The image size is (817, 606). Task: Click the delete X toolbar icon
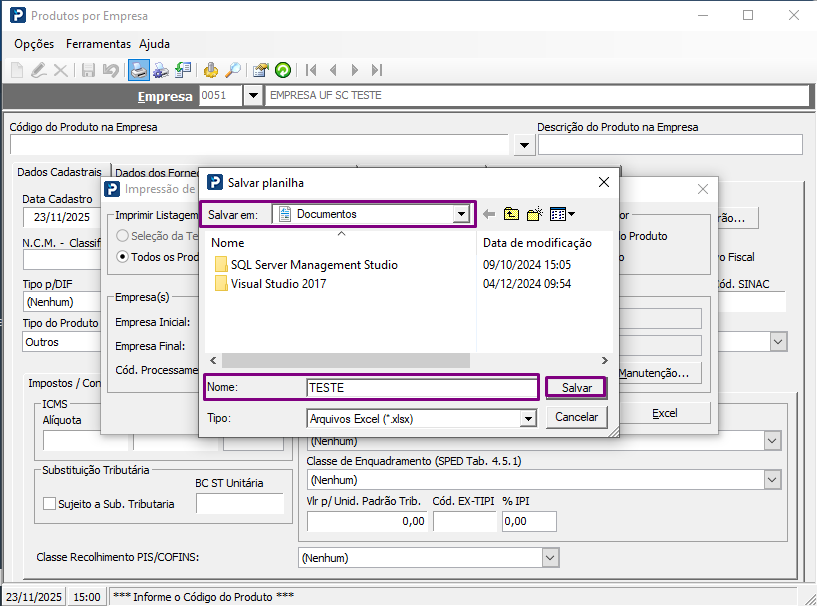[x=60, y=70]
